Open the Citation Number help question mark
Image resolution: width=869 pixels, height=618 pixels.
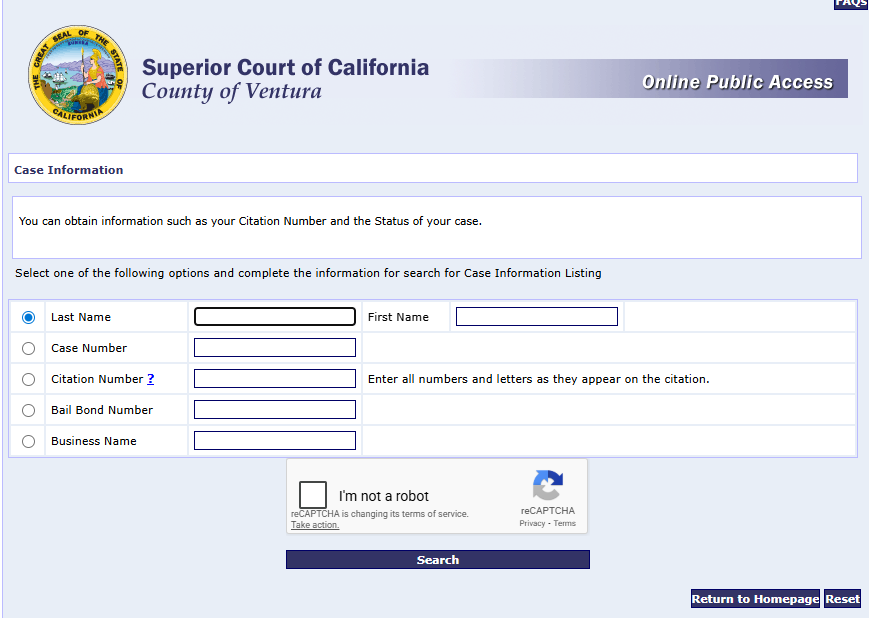pyautogui.click(x=151, y=379)
